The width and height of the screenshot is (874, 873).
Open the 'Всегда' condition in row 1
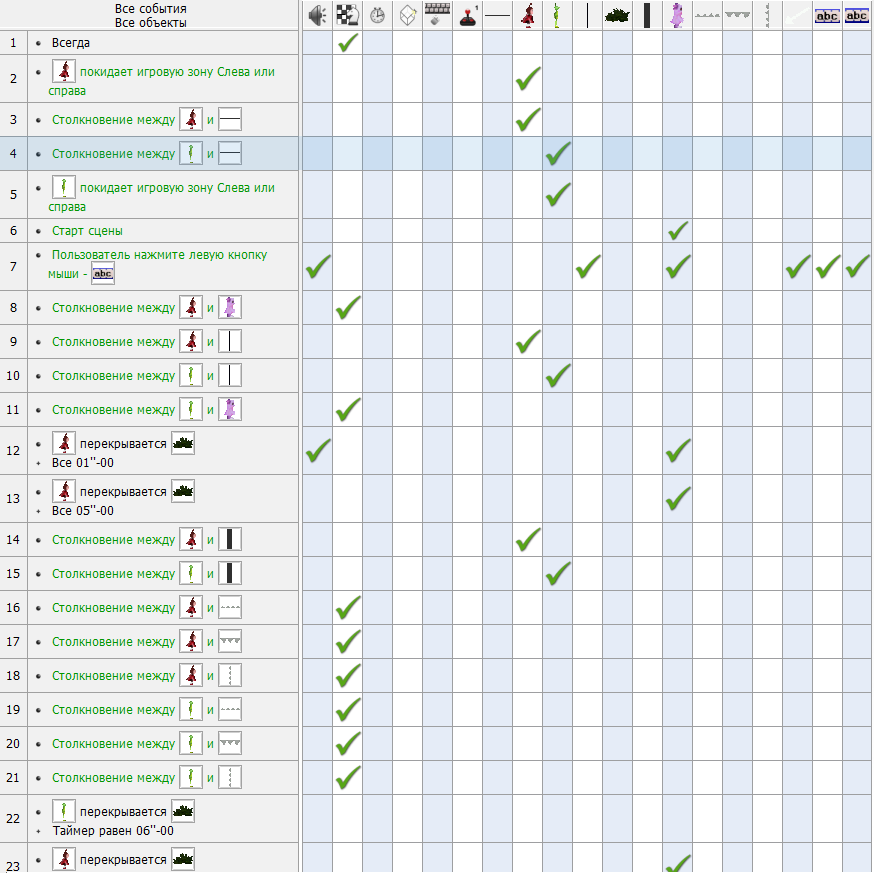coord(71,43)
